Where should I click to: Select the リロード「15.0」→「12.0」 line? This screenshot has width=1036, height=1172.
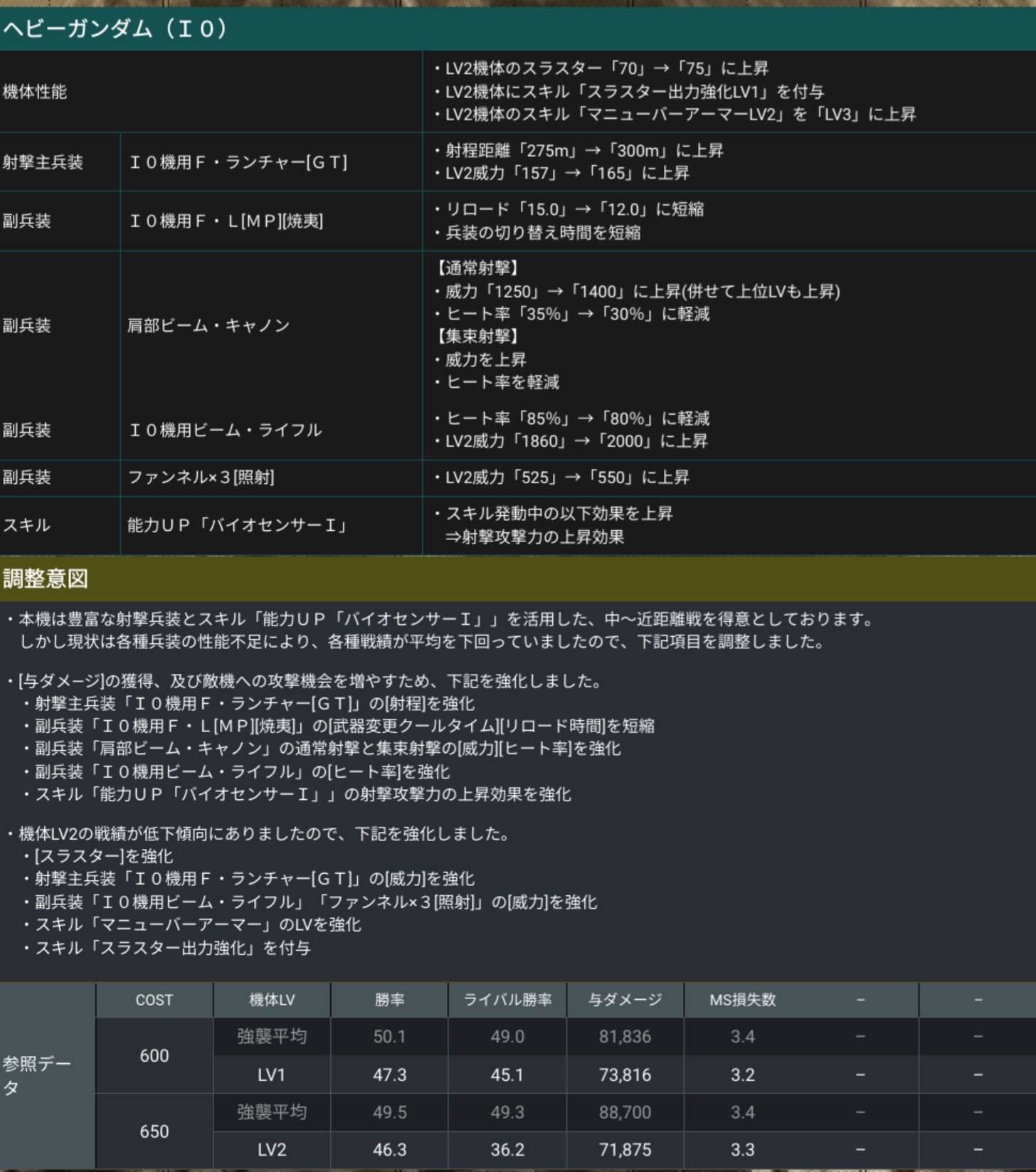pyautogui.click(x=569, y=210)
